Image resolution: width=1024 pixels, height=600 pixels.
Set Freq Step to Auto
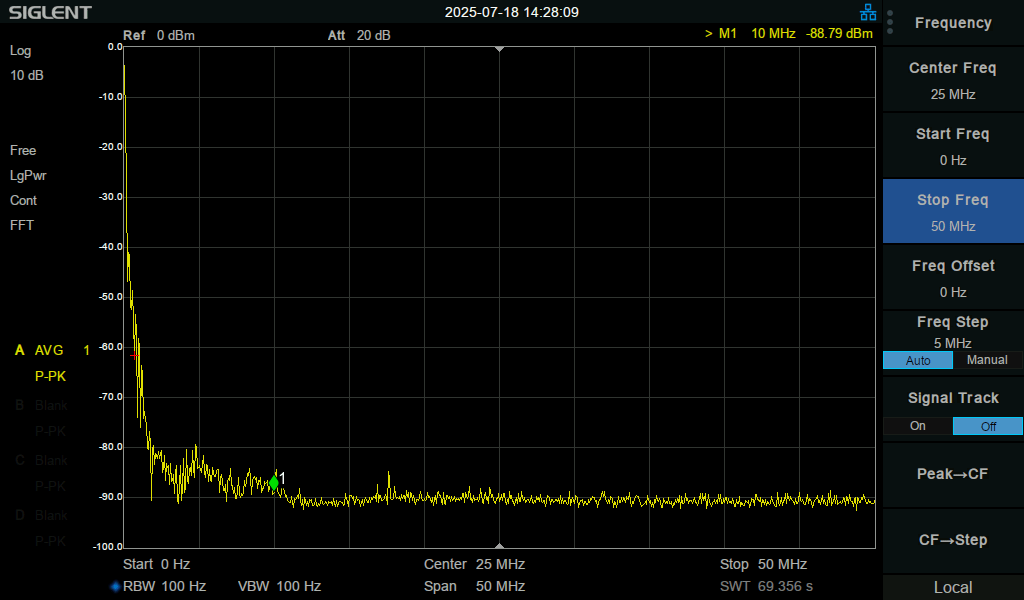918,360
